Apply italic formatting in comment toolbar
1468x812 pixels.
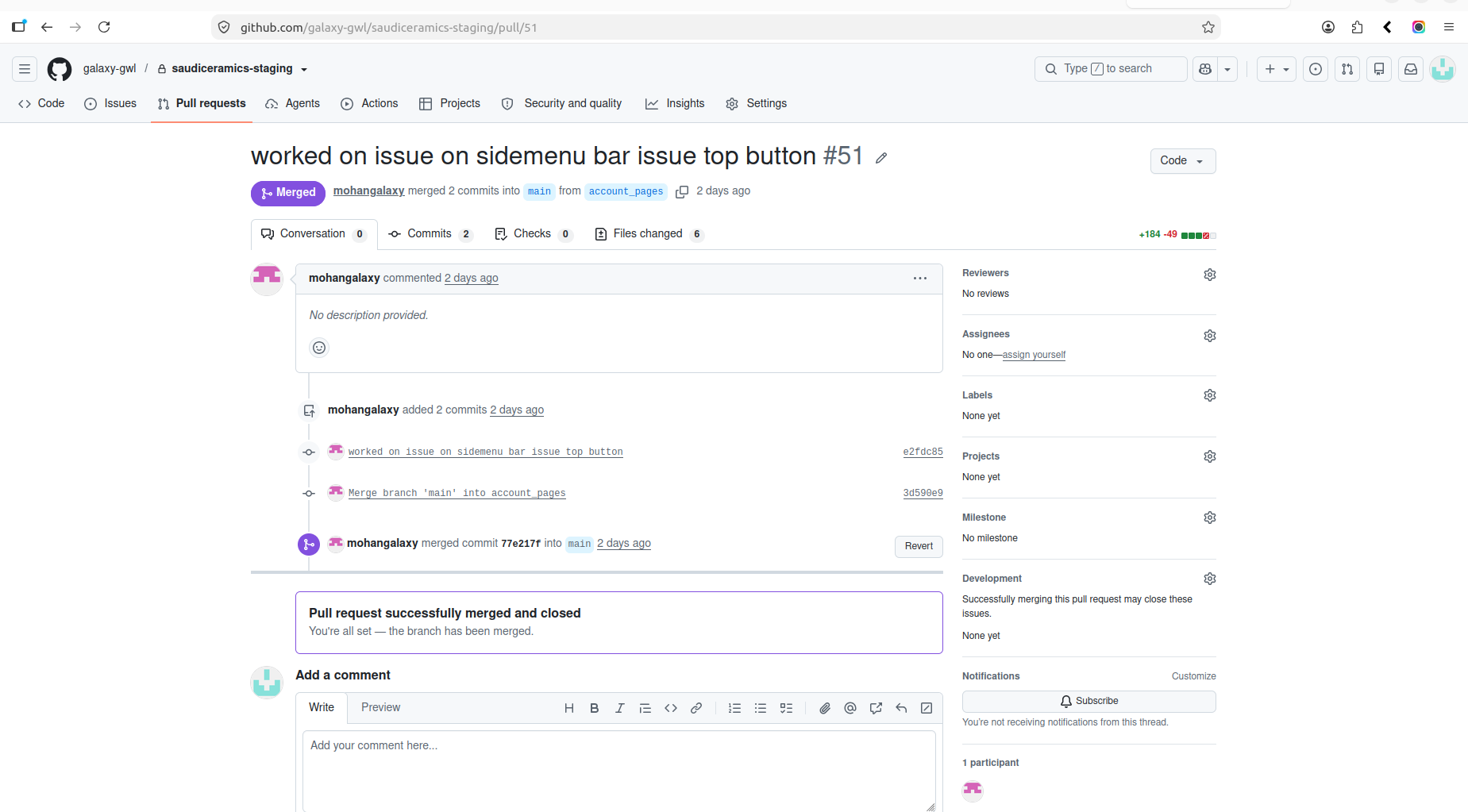[620, 708]
